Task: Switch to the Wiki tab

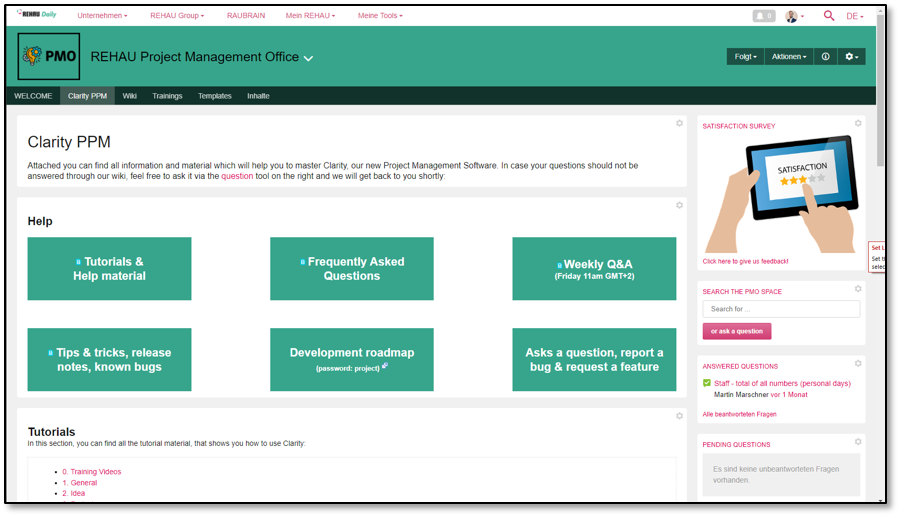Action: point(129,96)
